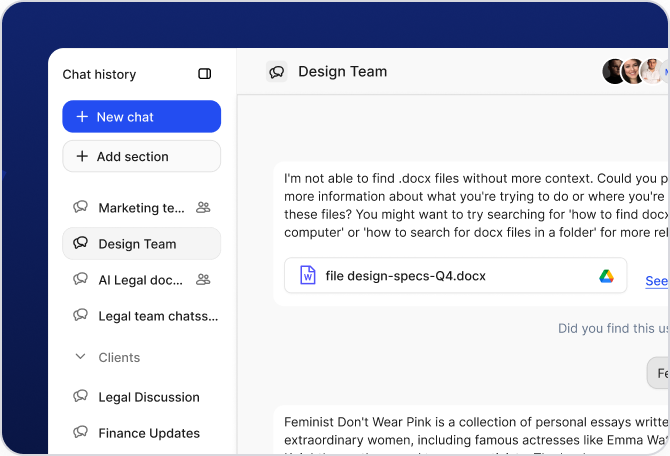Click the New chat button

(141, 117)
